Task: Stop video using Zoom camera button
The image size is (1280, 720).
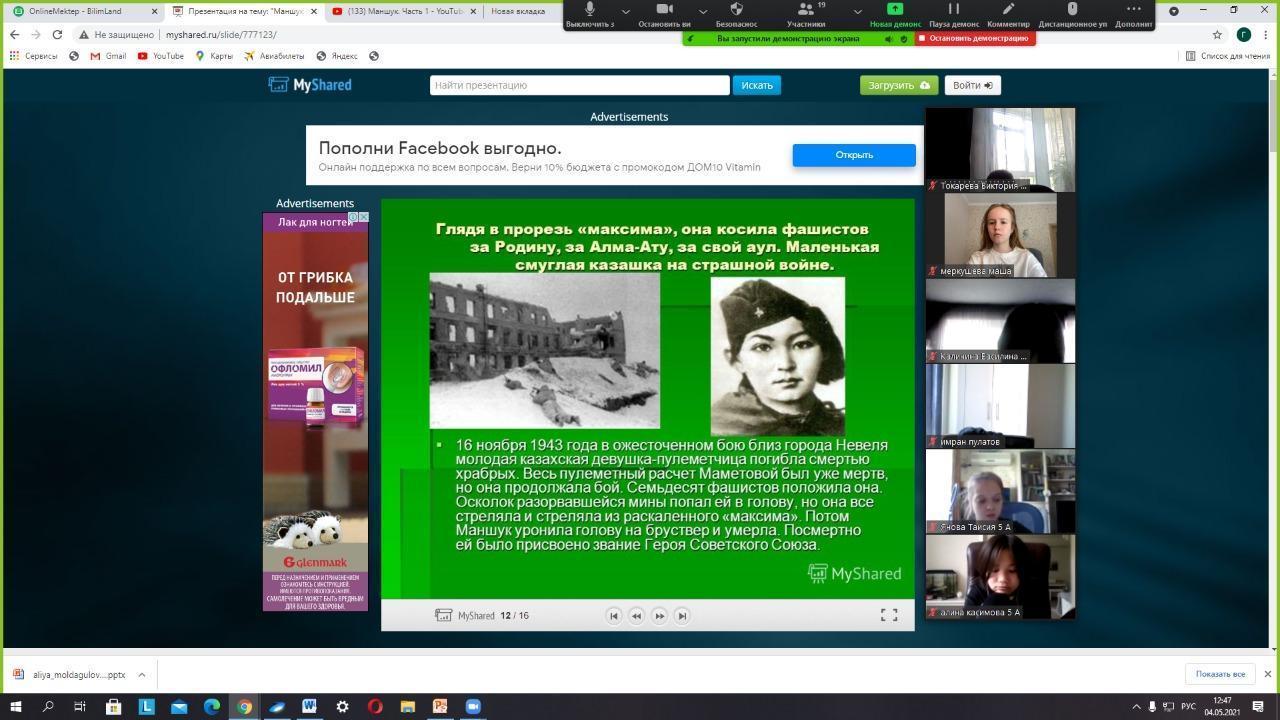Action: (664, 12)
